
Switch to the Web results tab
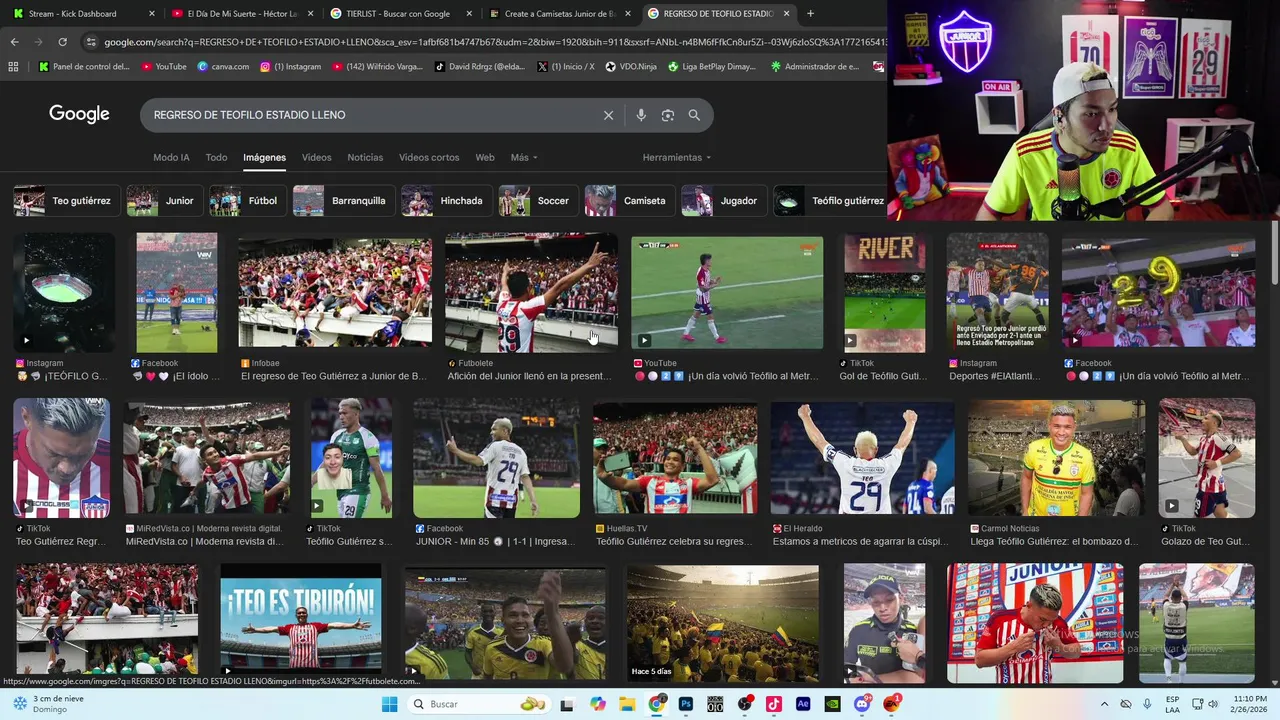point(485,157)
